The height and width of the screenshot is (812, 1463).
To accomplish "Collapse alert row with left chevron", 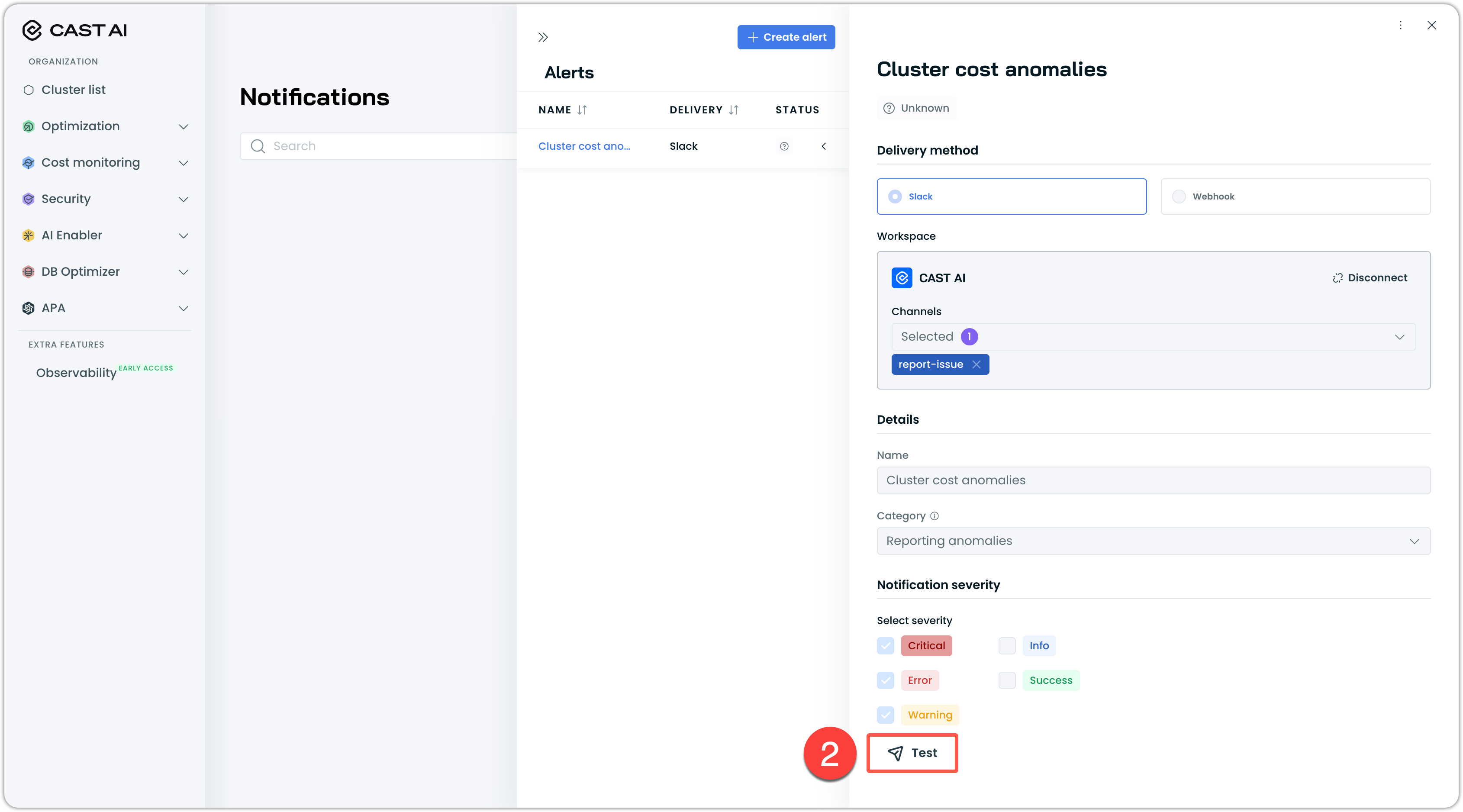I will pos(824,146).
